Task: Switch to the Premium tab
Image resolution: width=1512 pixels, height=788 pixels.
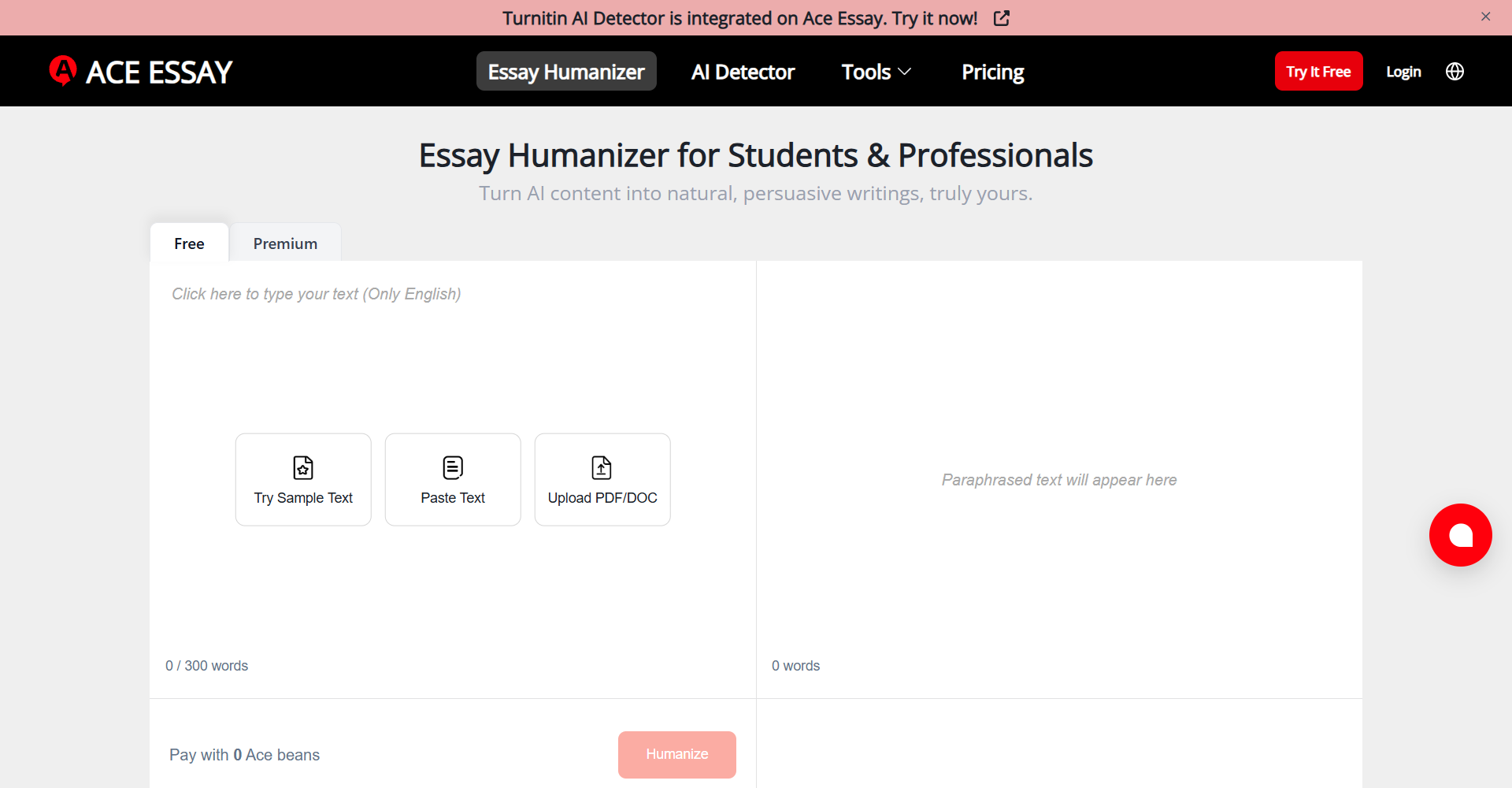Action: 285,243
